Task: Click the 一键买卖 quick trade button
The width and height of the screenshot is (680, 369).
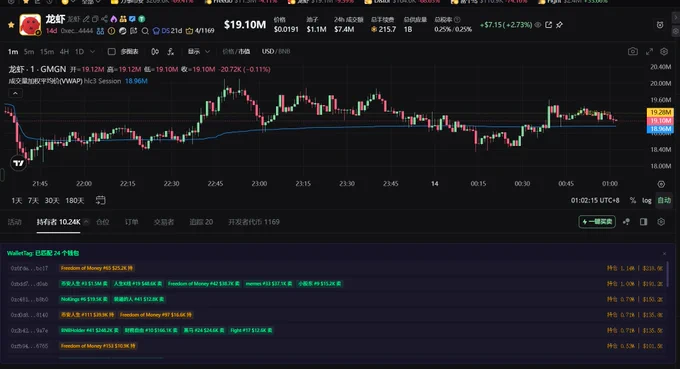Action: click(597, 222)
